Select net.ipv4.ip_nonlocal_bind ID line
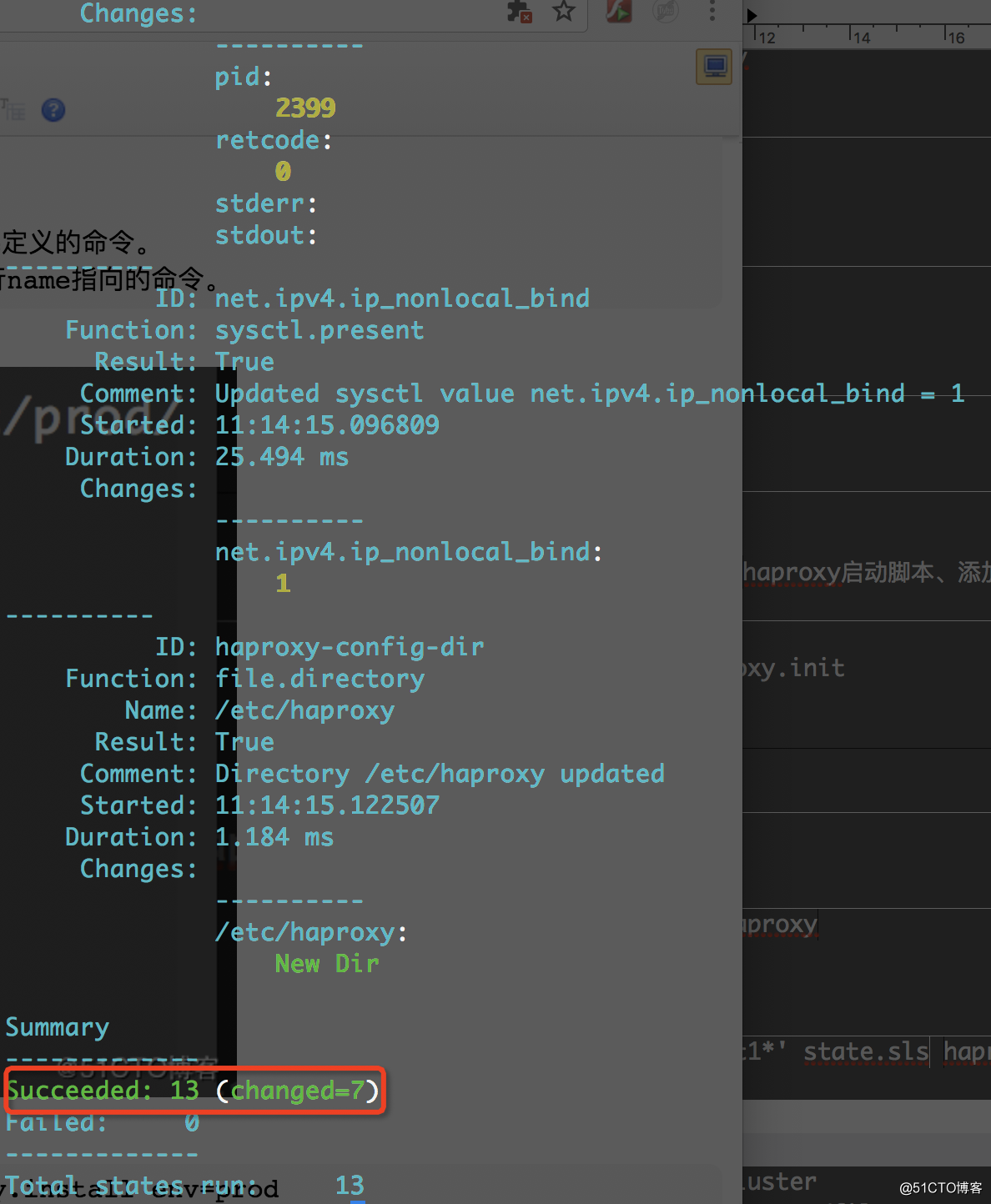Image resolution: width=991 pixels, height=1204 pixels. point(402,298)
